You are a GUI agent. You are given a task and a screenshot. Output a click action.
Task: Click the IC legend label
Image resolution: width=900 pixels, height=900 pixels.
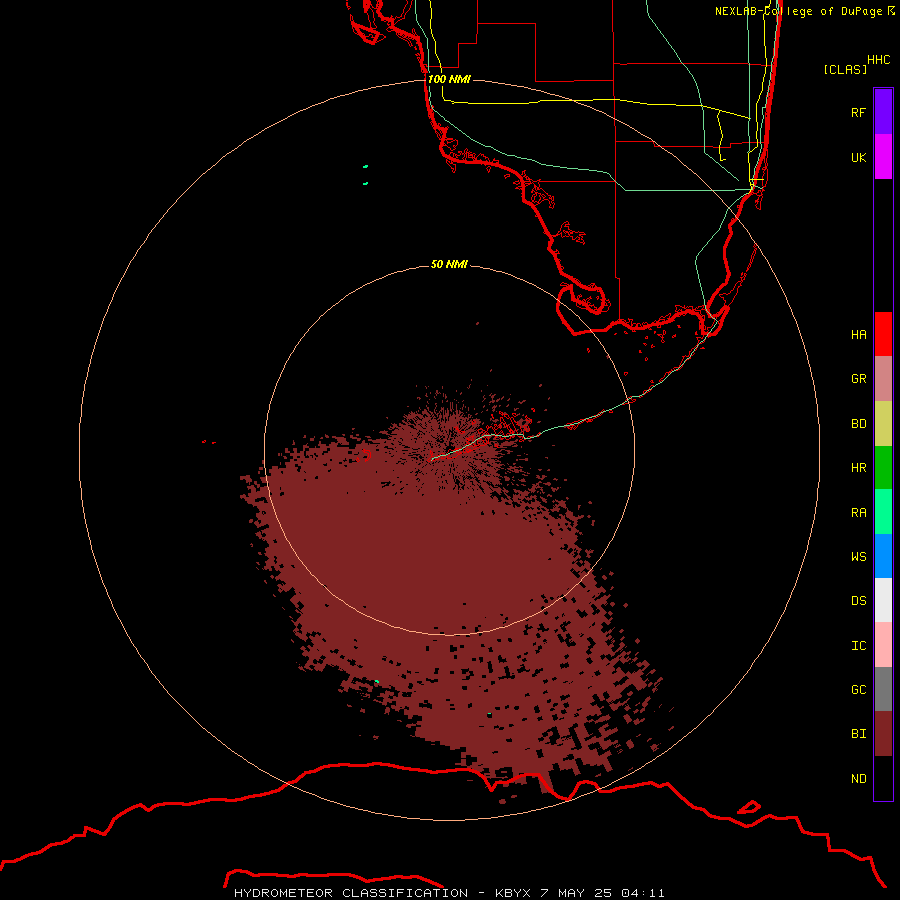tap(858, 646)
